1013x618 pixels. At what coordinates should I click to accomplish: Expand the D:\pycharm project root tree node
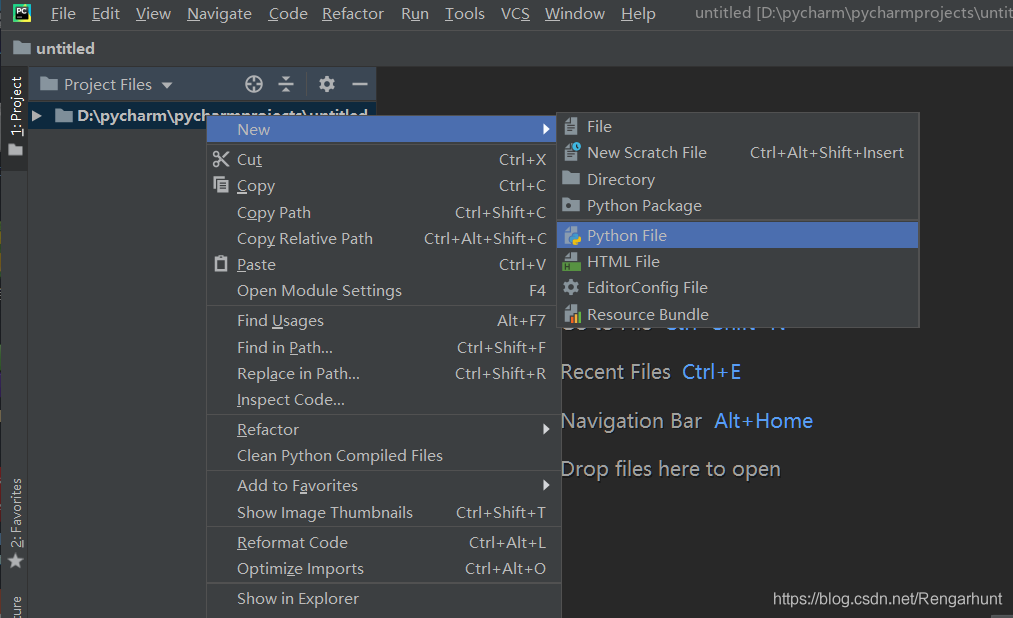coord(37,116)
